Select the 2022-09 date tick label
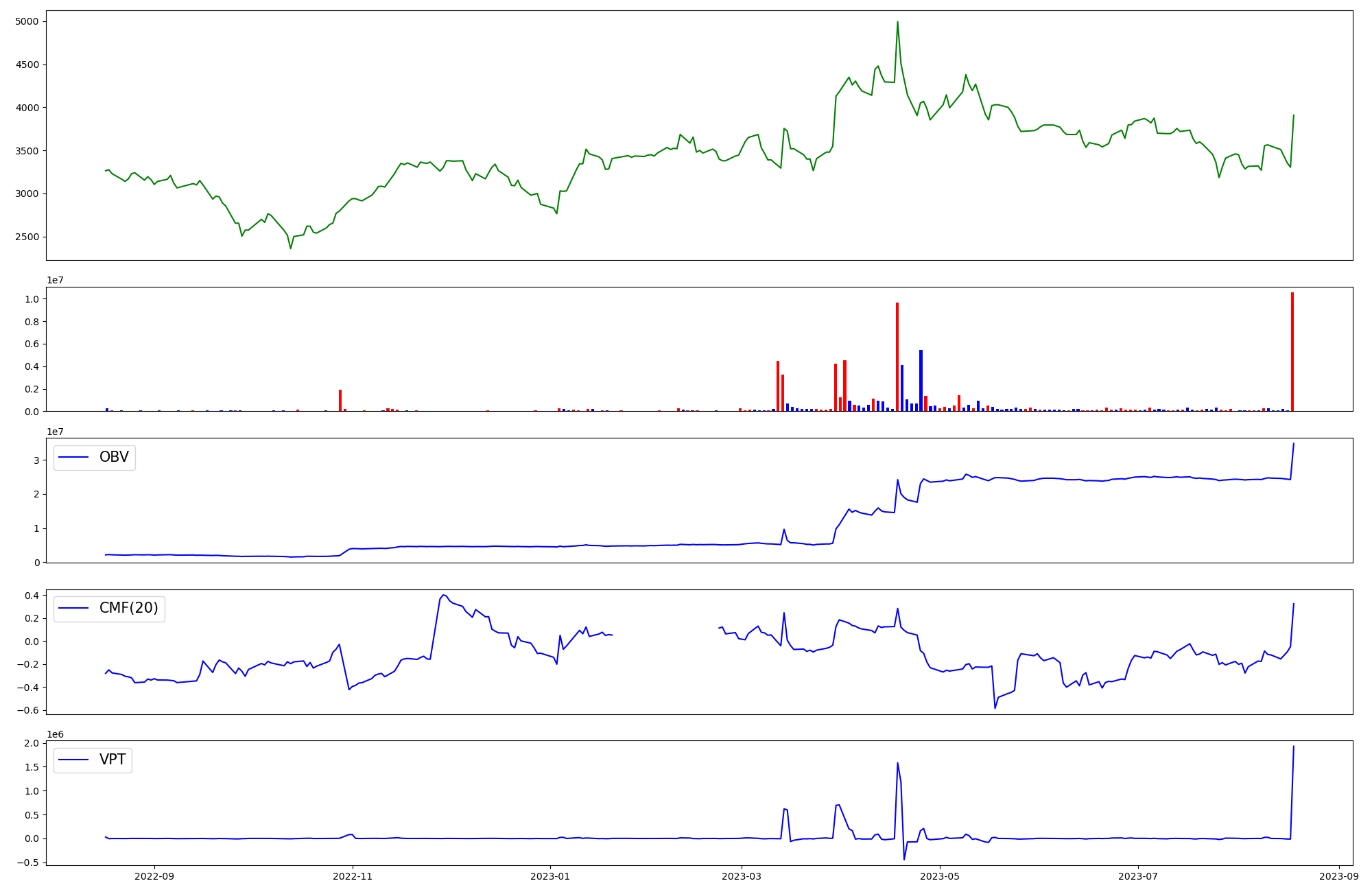The image size is (1372, 892). click(x=154, y=876)
